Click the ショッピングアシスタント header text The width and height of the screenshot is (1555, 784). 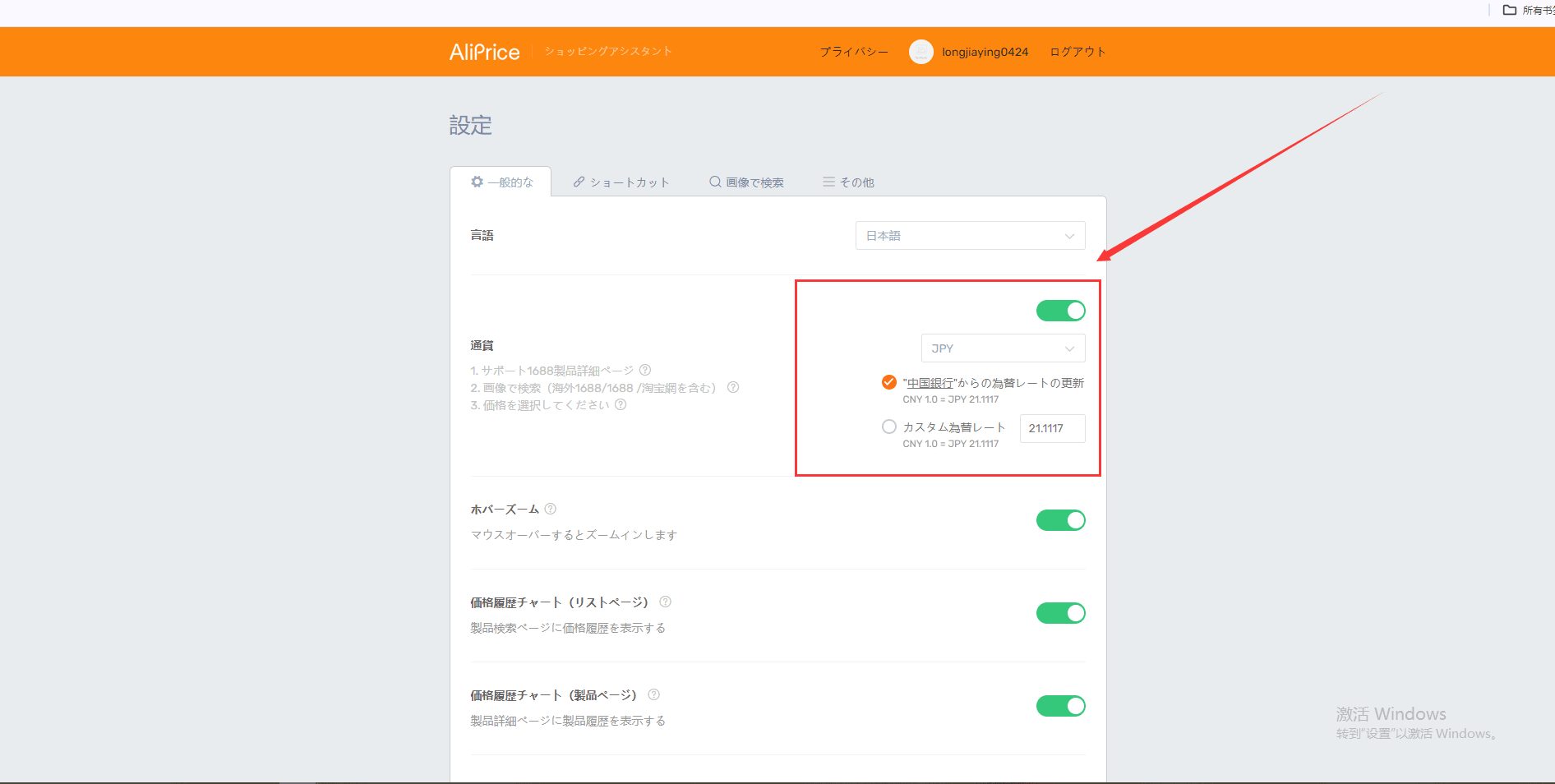coord(608,51)
